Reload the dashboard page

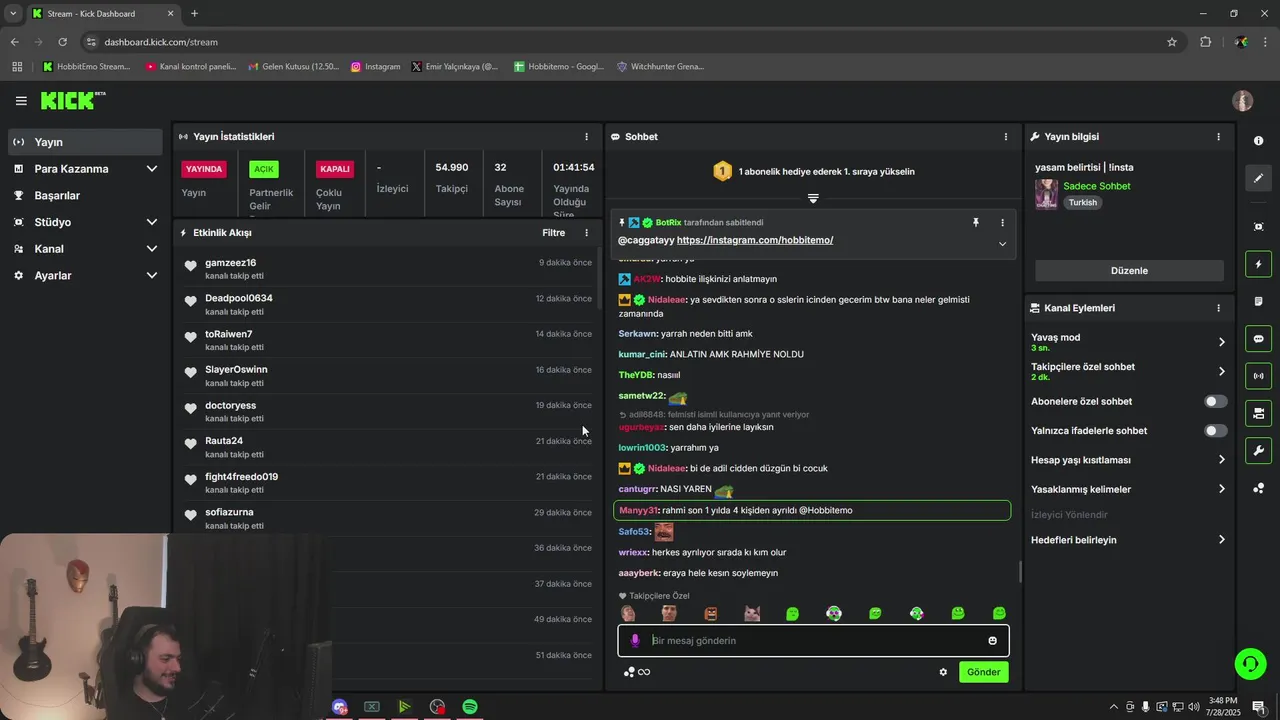click(x=62, y=42)
